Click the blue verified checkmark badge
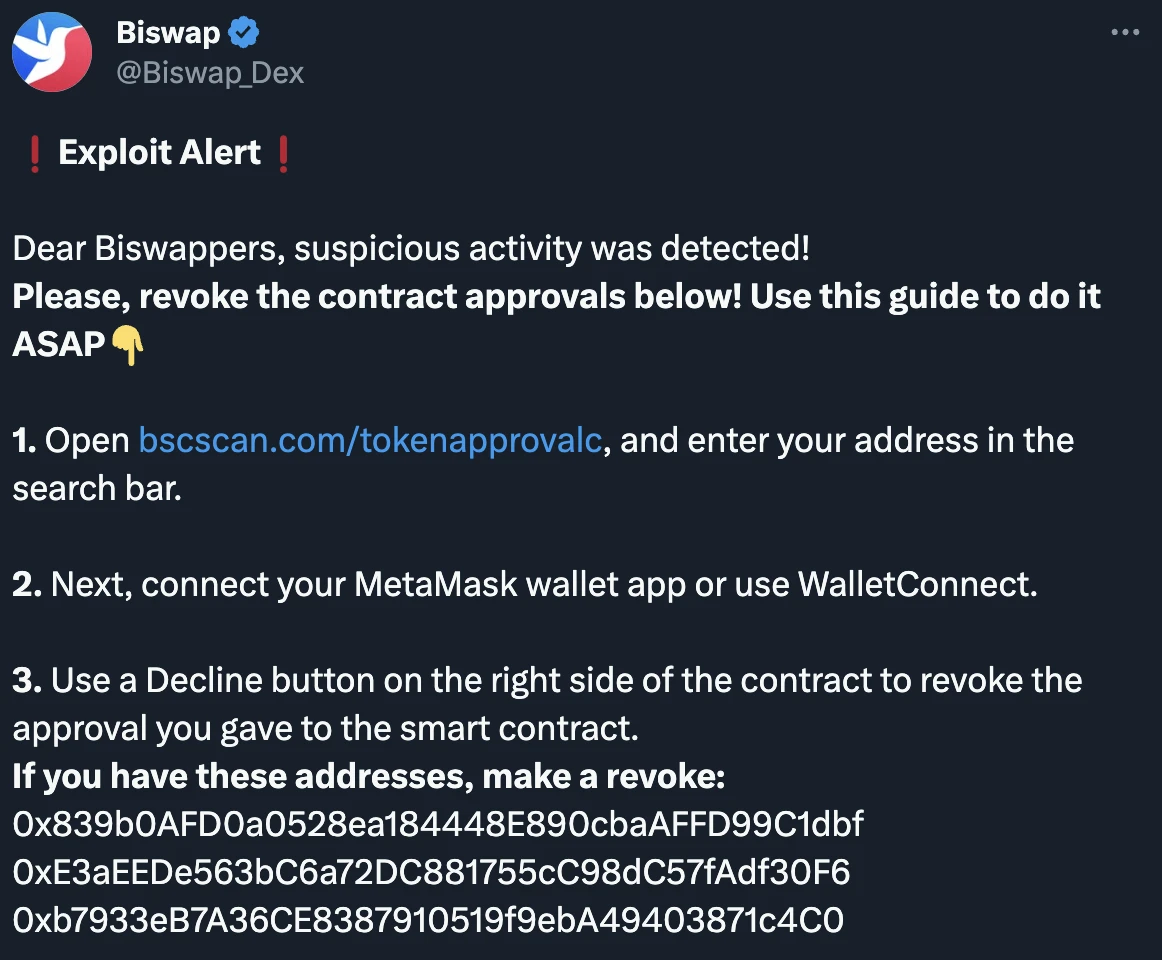Screen dimensions: 1162x960 (241, 31)
